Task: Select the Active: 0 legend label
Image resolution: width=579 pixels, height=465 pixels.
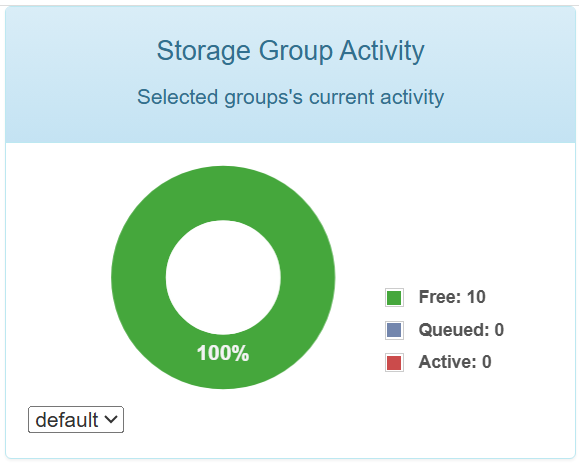Action: pyautogui.click(x=455, y=362)
